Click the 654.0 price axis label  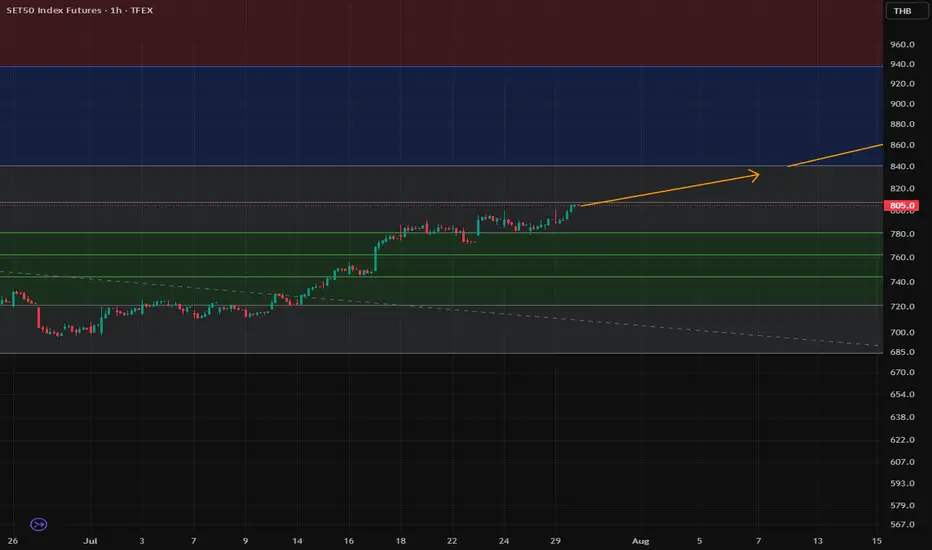[x=902, y=394]
